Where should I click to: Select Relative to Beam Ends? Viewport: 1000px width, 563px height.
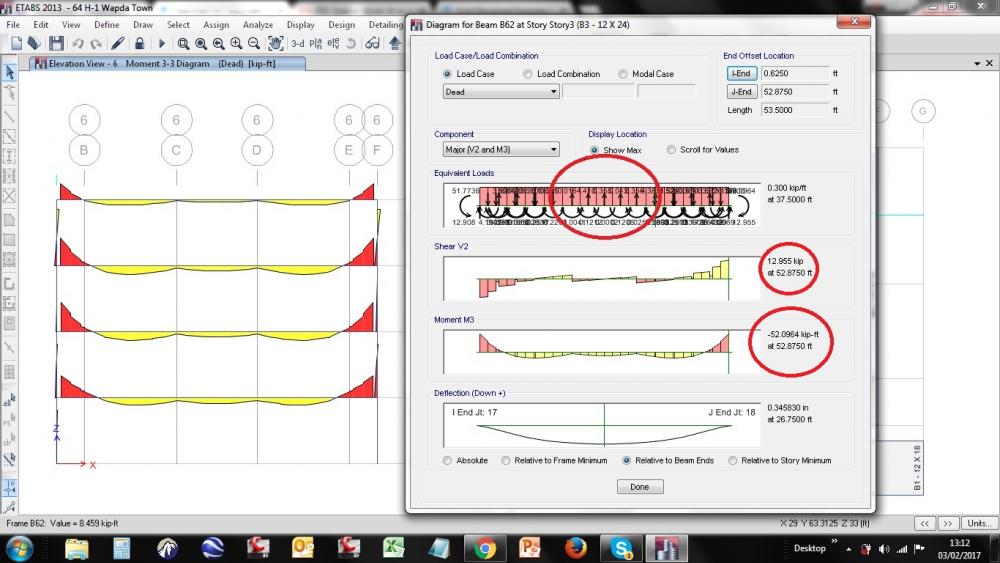point(626,460)
